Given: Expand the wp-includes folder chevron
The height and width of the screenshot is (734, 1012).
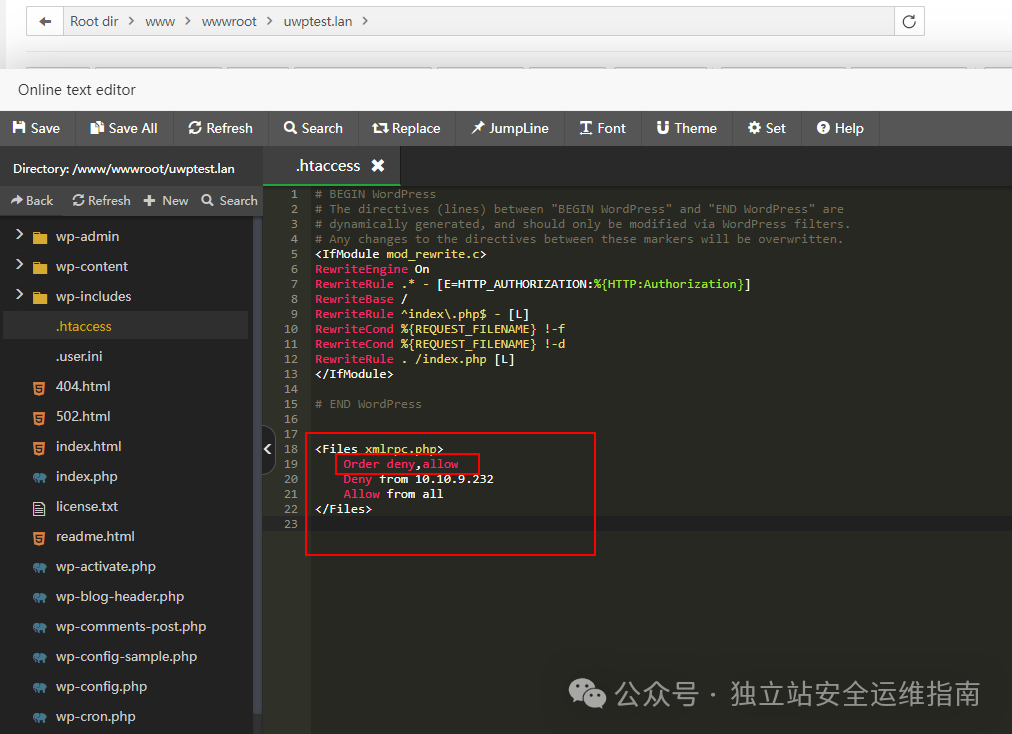Looking at the screenshot, I should [19, 295].
